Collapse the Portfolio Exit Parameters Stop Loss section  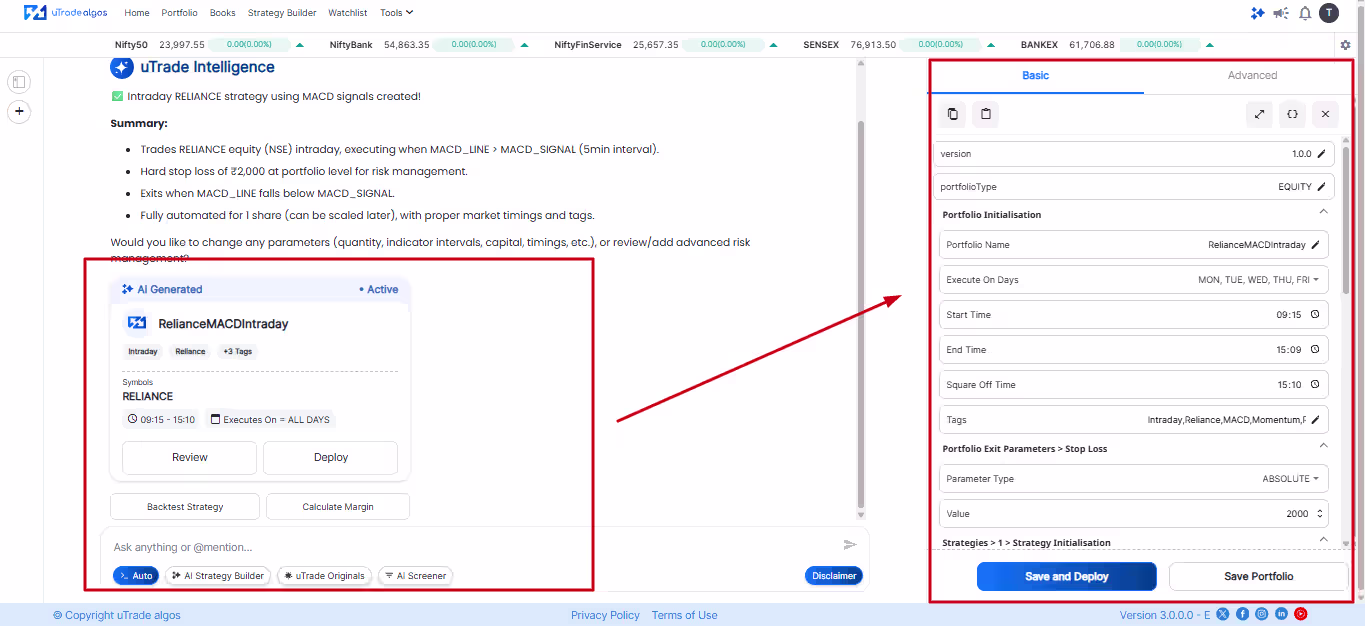click(1323, 446)
